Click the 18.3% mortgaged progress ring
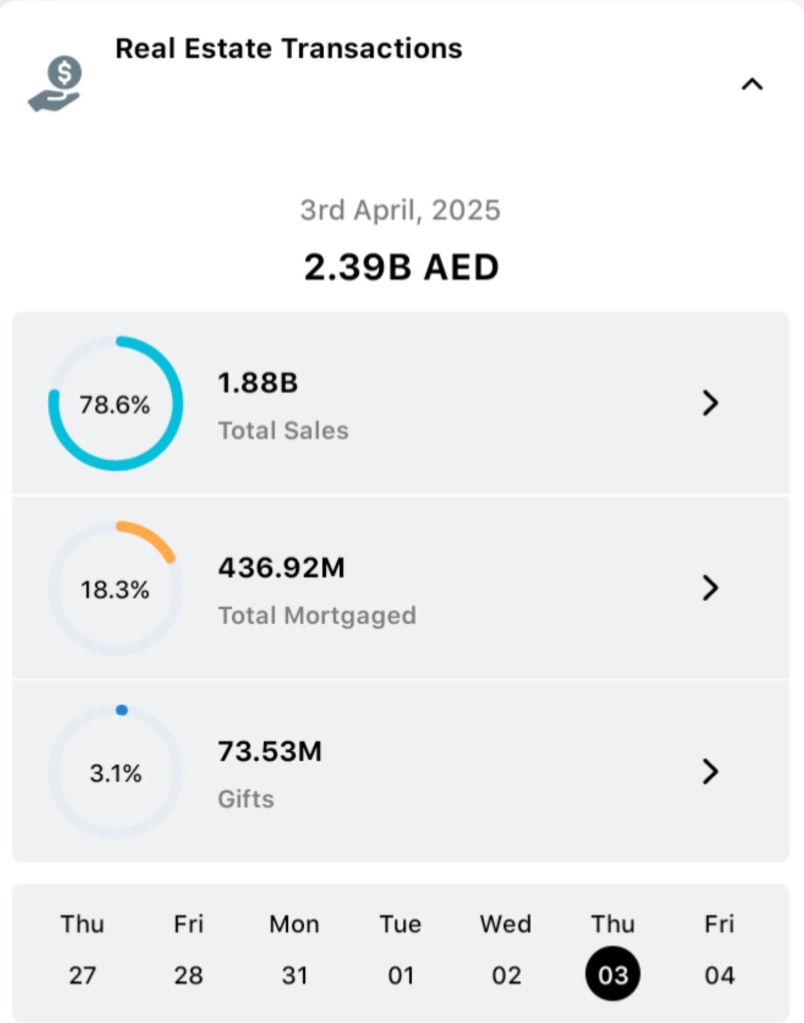Viewport: 804px width, 1023px height. pos(115,588)
